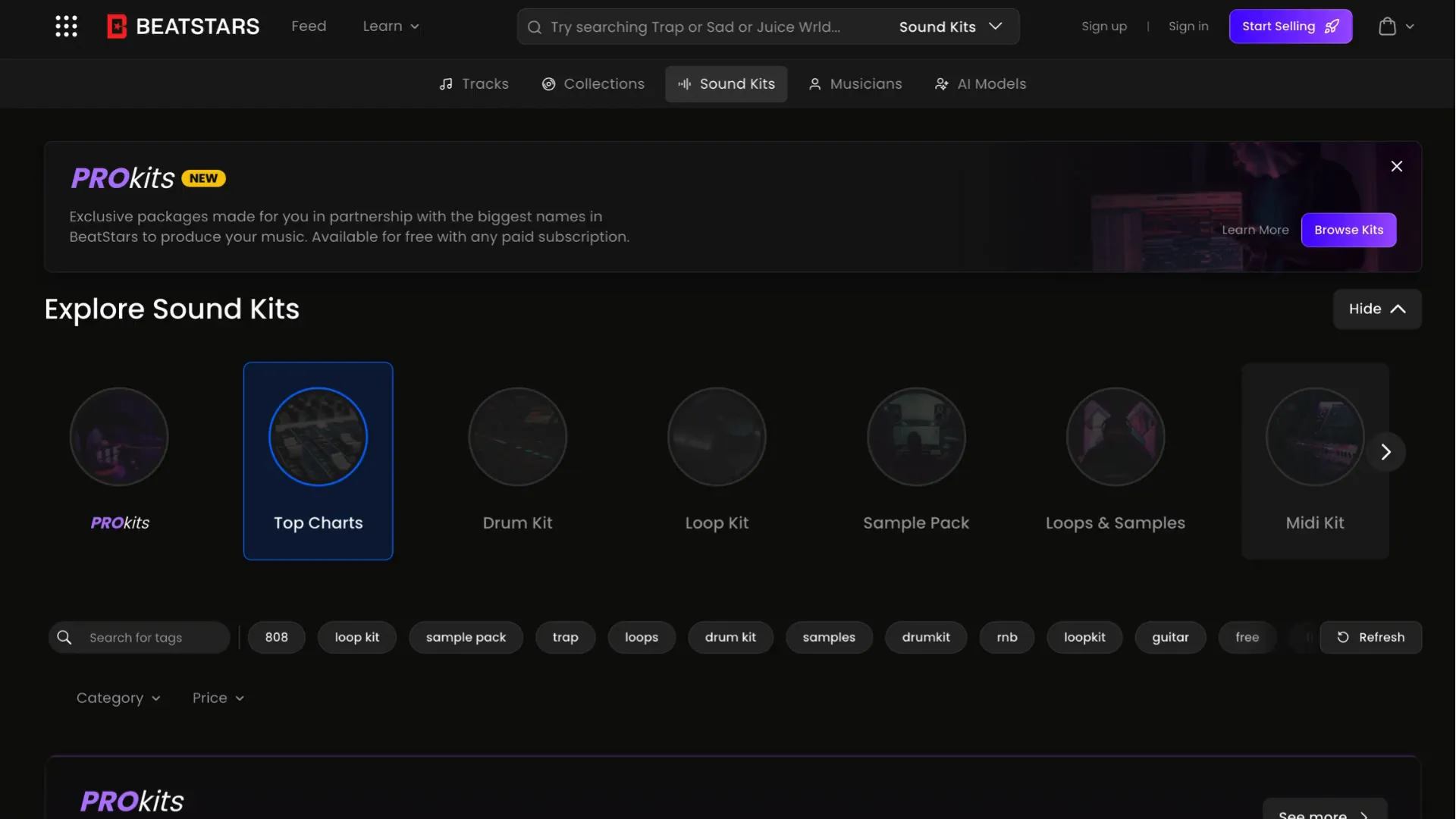Toggle the loops tag filter
This screenshot has width=1456, height=819.
click(x=642, y=638)
